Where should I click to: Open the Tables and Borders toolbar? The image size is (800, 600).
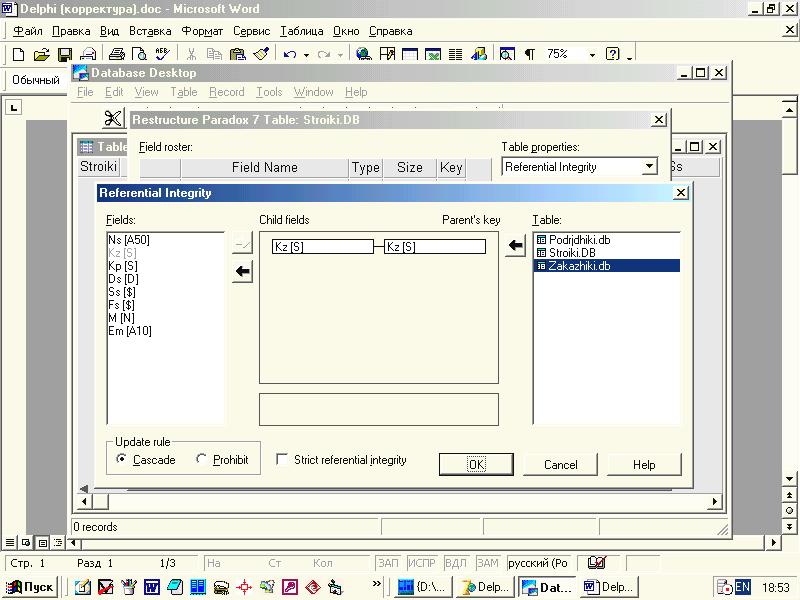point(387,54)
